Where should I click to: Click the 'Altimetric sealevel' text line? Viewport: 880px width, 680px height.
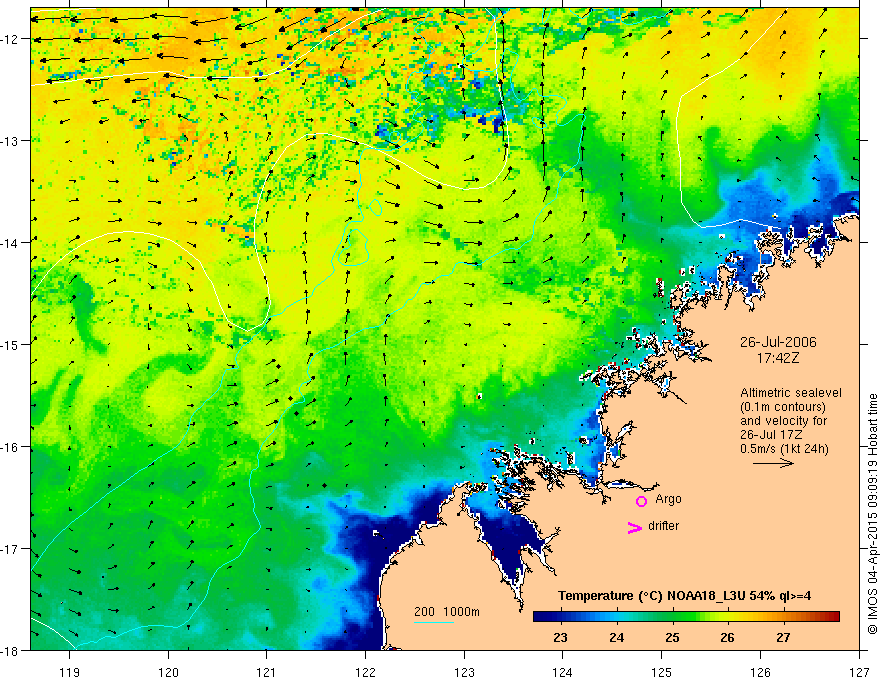791,393
